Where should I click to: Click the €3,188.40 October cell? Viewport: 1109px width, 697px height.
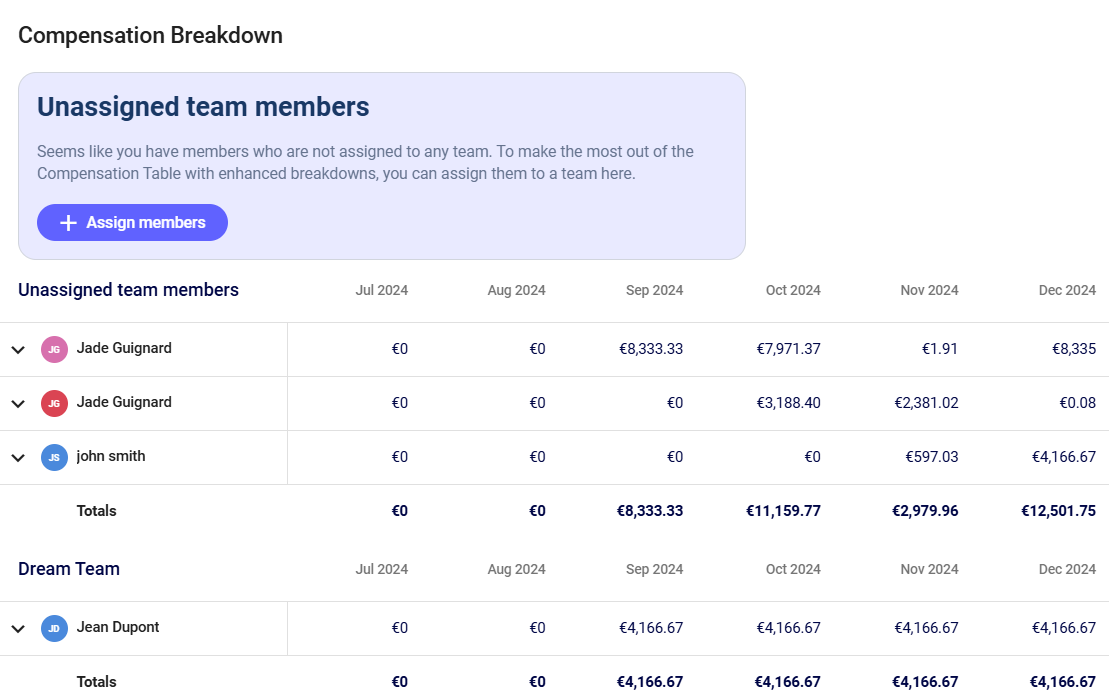pyautogui.click(x=788, y=403)
